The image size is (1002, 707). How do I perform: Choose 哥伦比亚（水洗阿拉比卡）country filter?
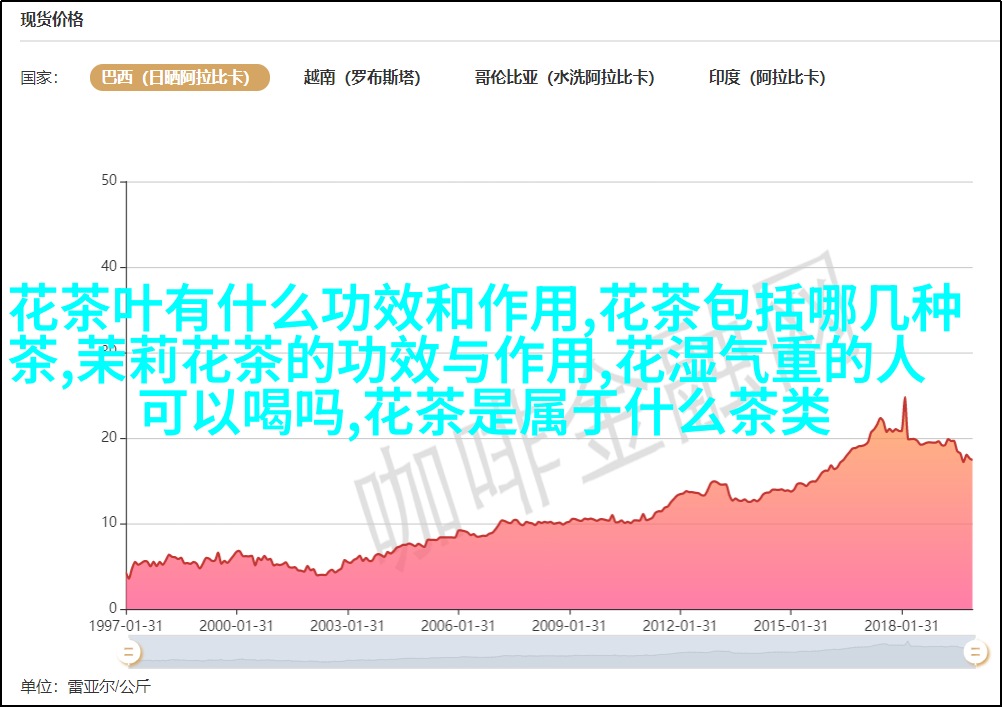click(x=564, y=78)
